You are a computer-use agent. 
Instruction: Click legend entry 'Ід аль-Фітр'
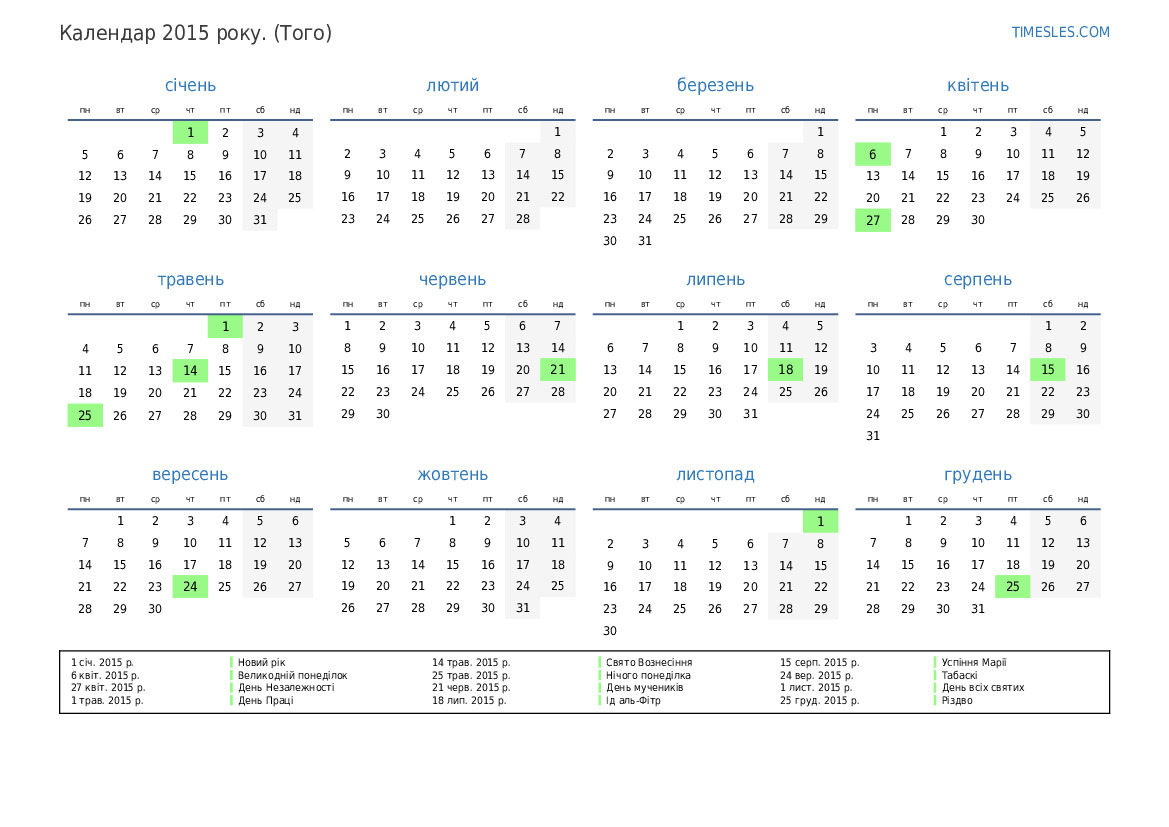click(633, 700)
